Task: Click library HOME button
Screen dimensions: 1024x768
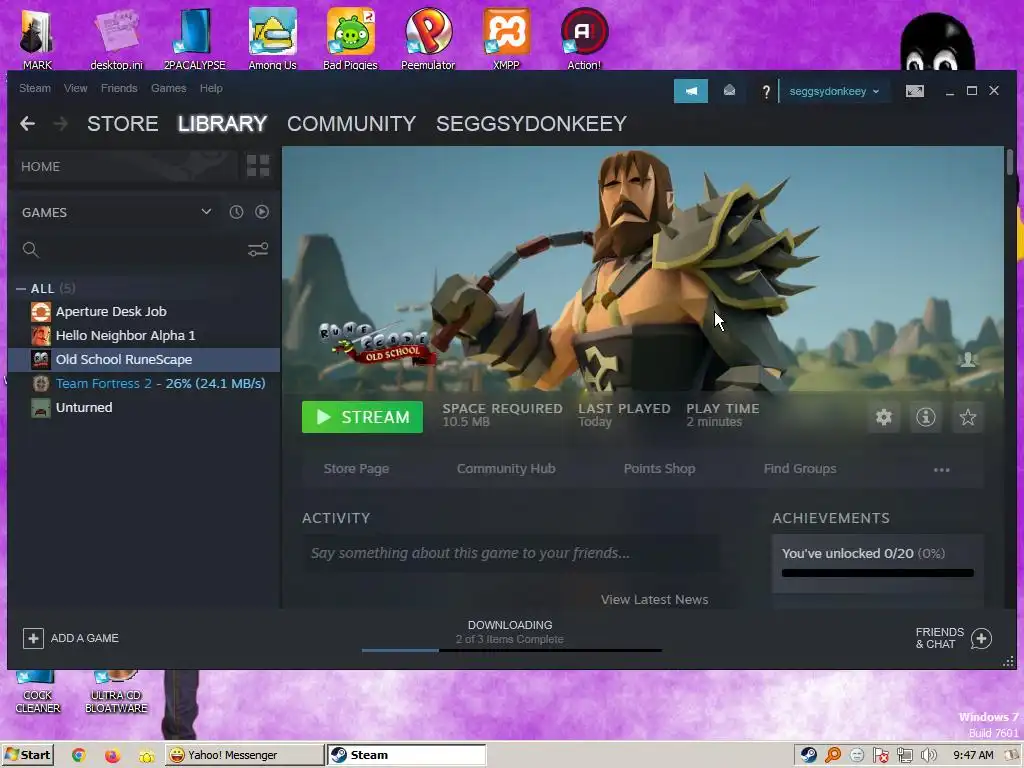Action: tap(124, 167)
